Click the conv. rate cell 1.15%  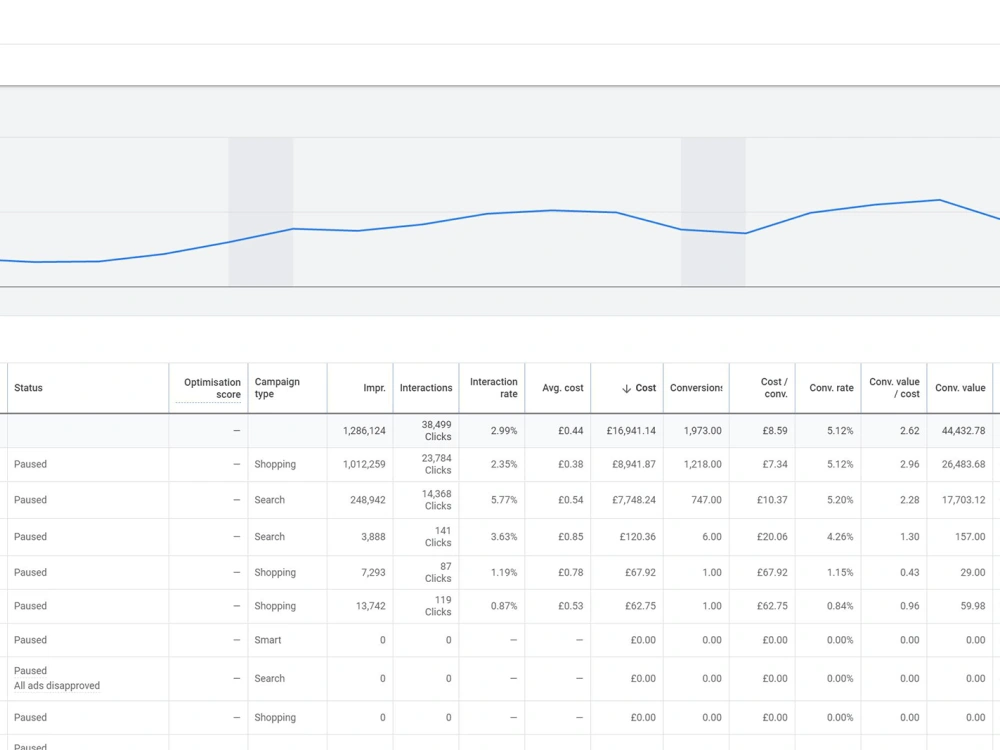(x=840, y=573)
